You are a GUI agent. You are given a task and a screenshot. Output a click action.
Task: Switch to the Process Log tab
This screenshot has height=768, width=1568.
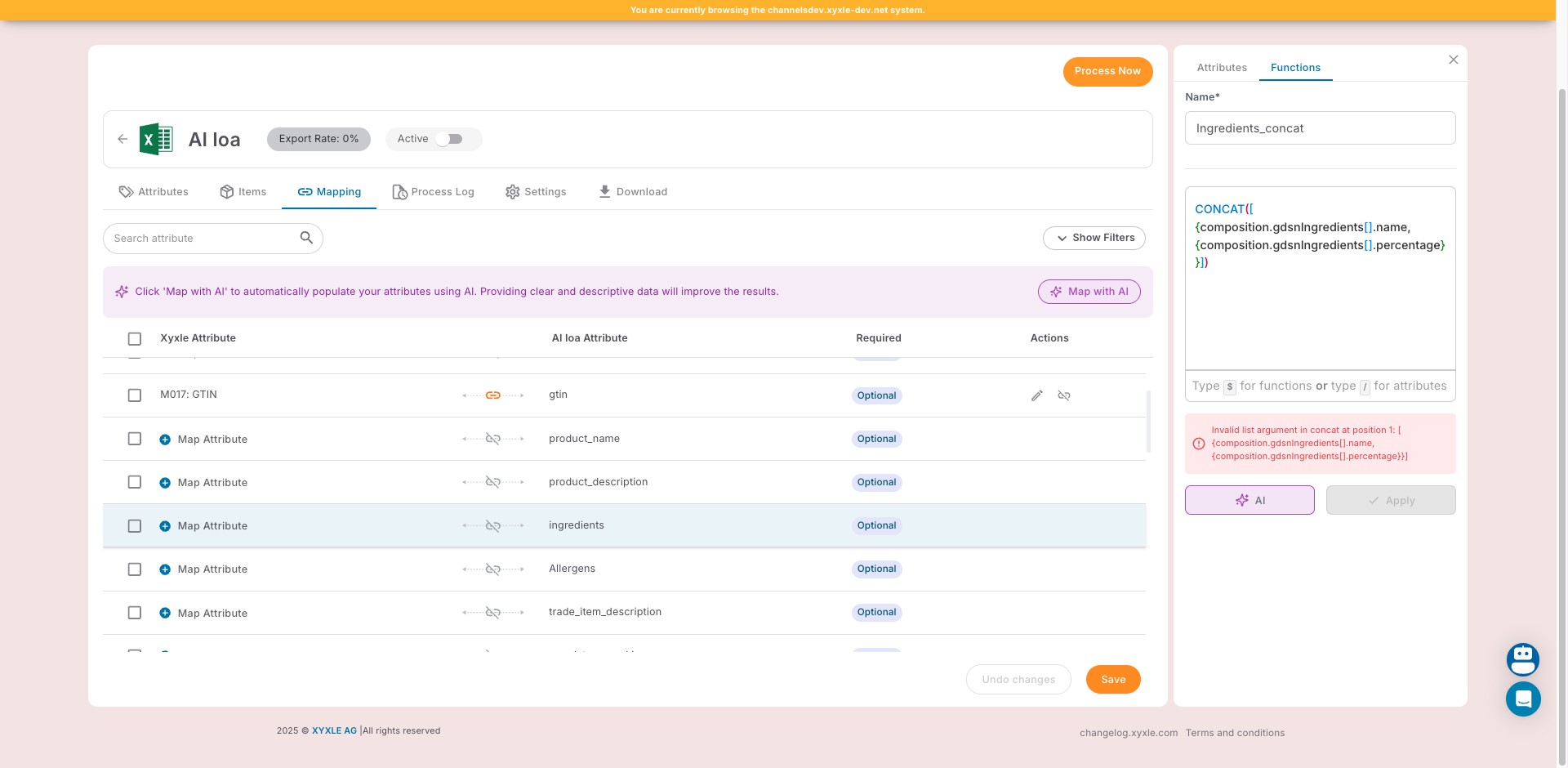433,192
